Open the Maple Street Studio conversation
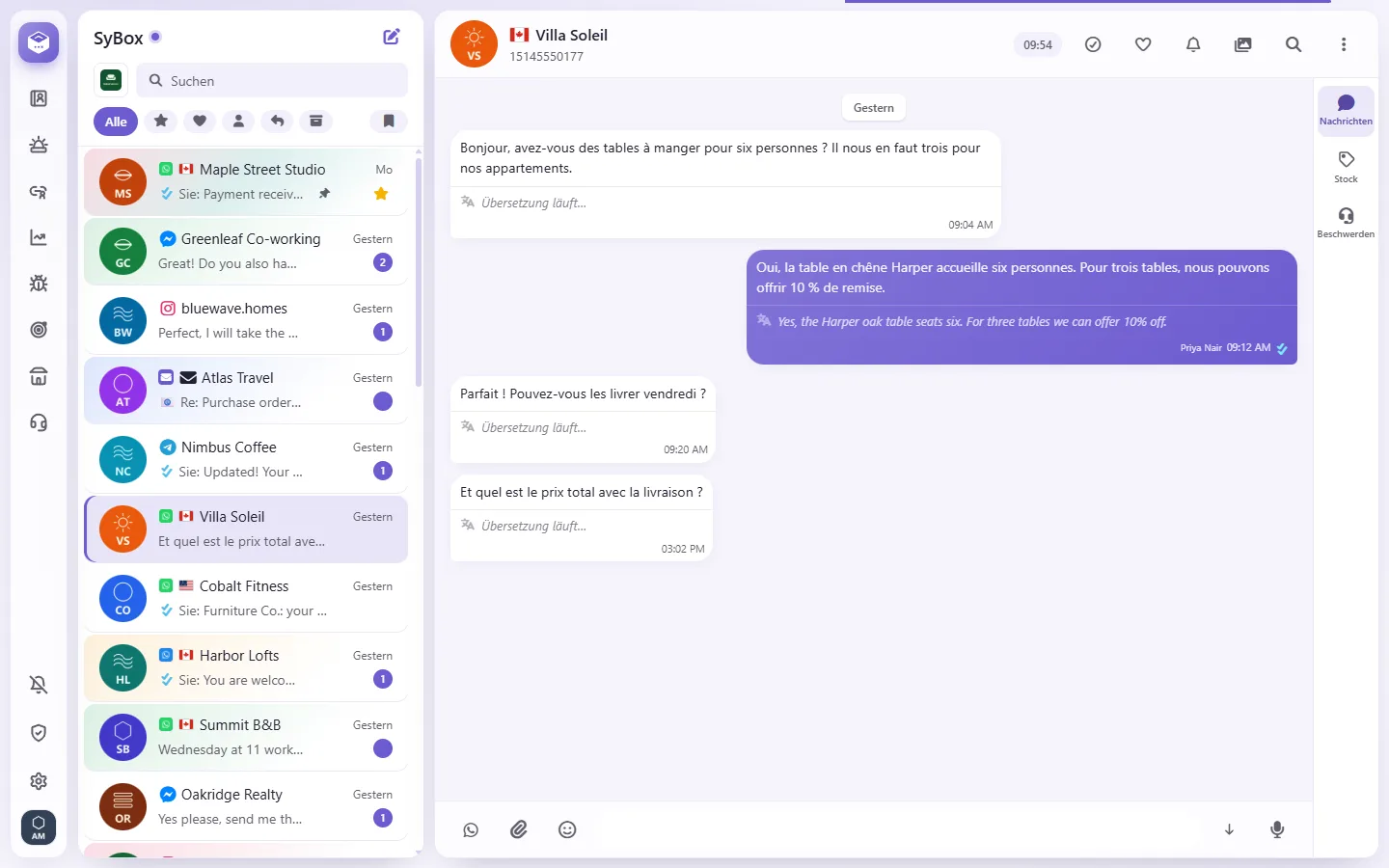The width and height of the screenshot is (1389, 868). (246, 181)
